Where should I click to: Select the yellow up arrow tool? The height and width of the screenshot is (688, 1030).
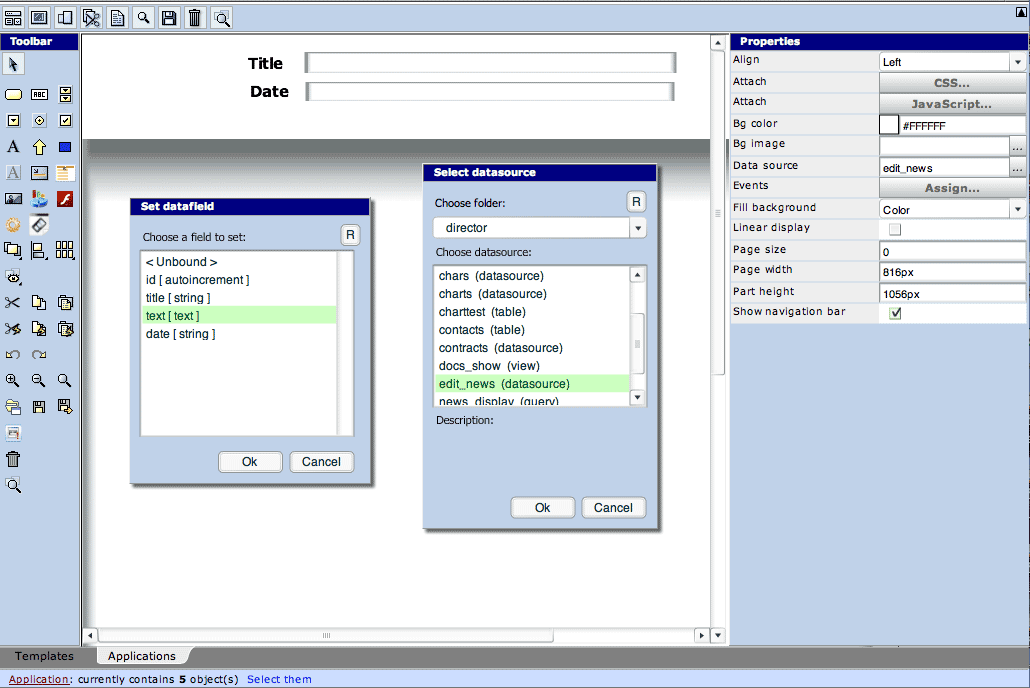[40, 147]
